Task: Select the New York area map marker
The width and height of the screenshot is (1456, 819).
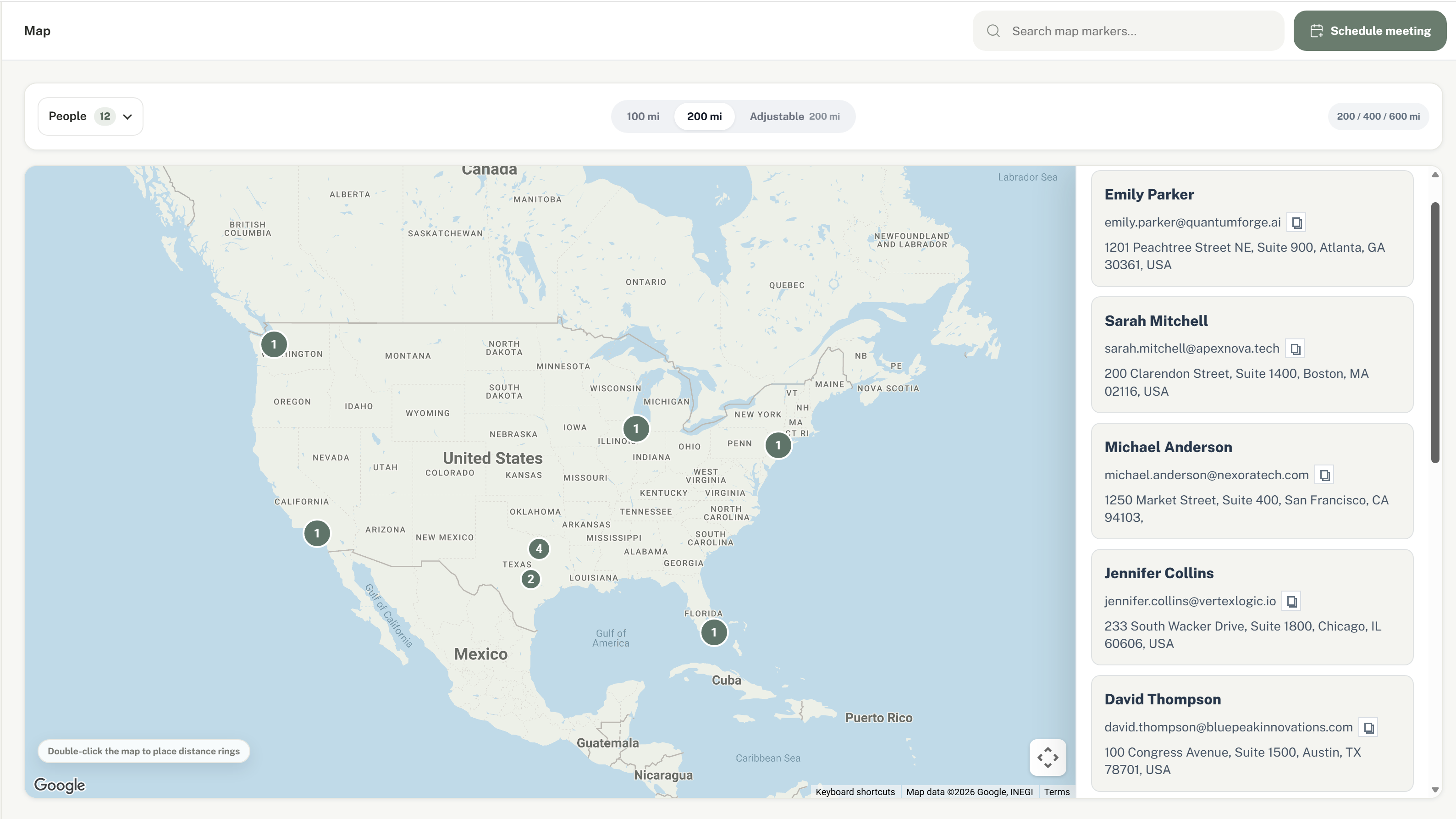Action: click(x=778, y=445)
